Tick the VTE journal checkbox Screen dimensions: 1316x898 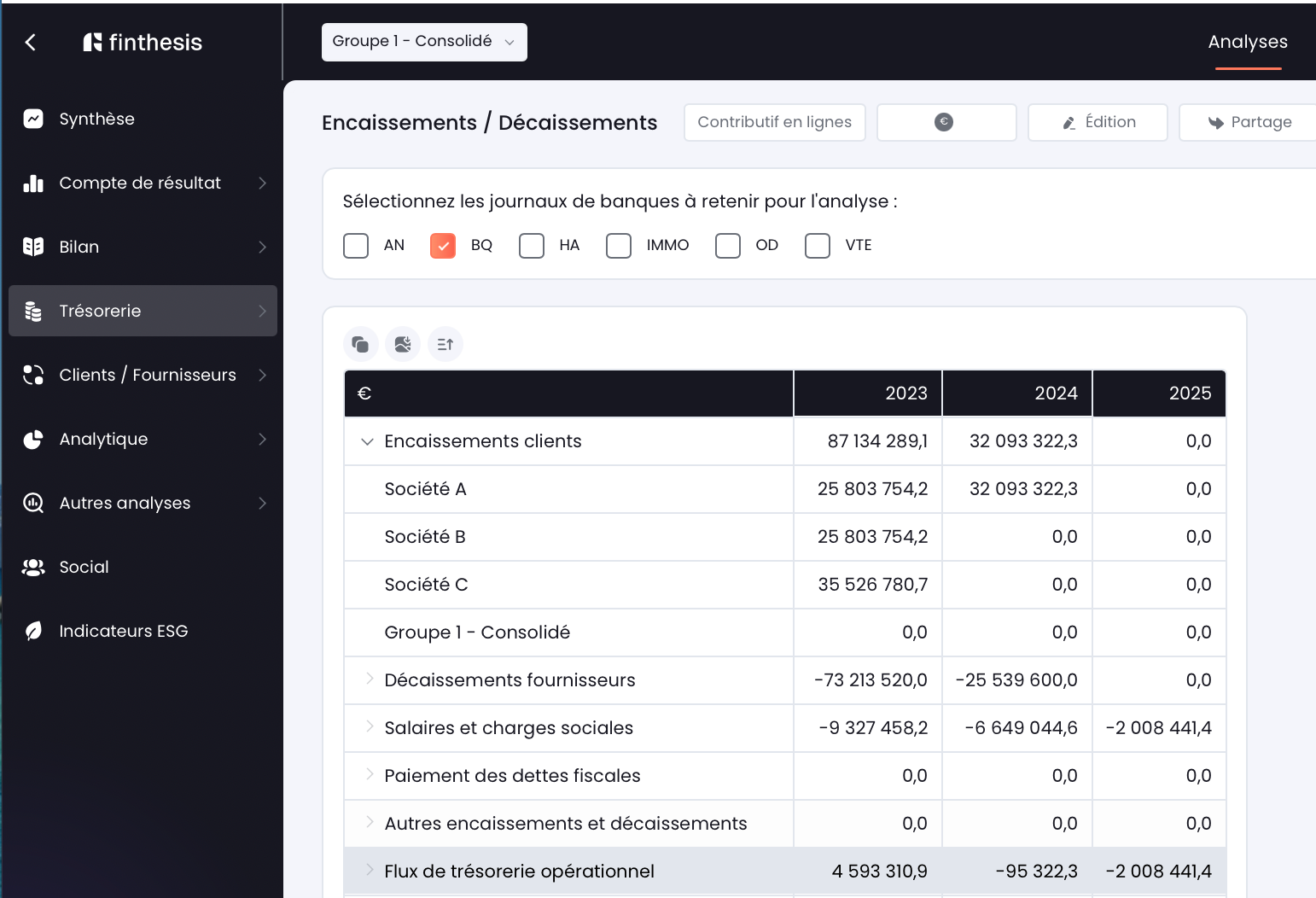(x=818, y=246)
